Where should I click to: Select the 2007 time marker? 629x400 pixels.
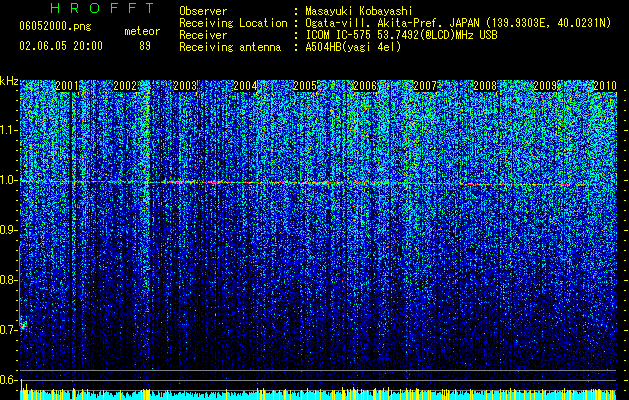(x=425, y=86)
